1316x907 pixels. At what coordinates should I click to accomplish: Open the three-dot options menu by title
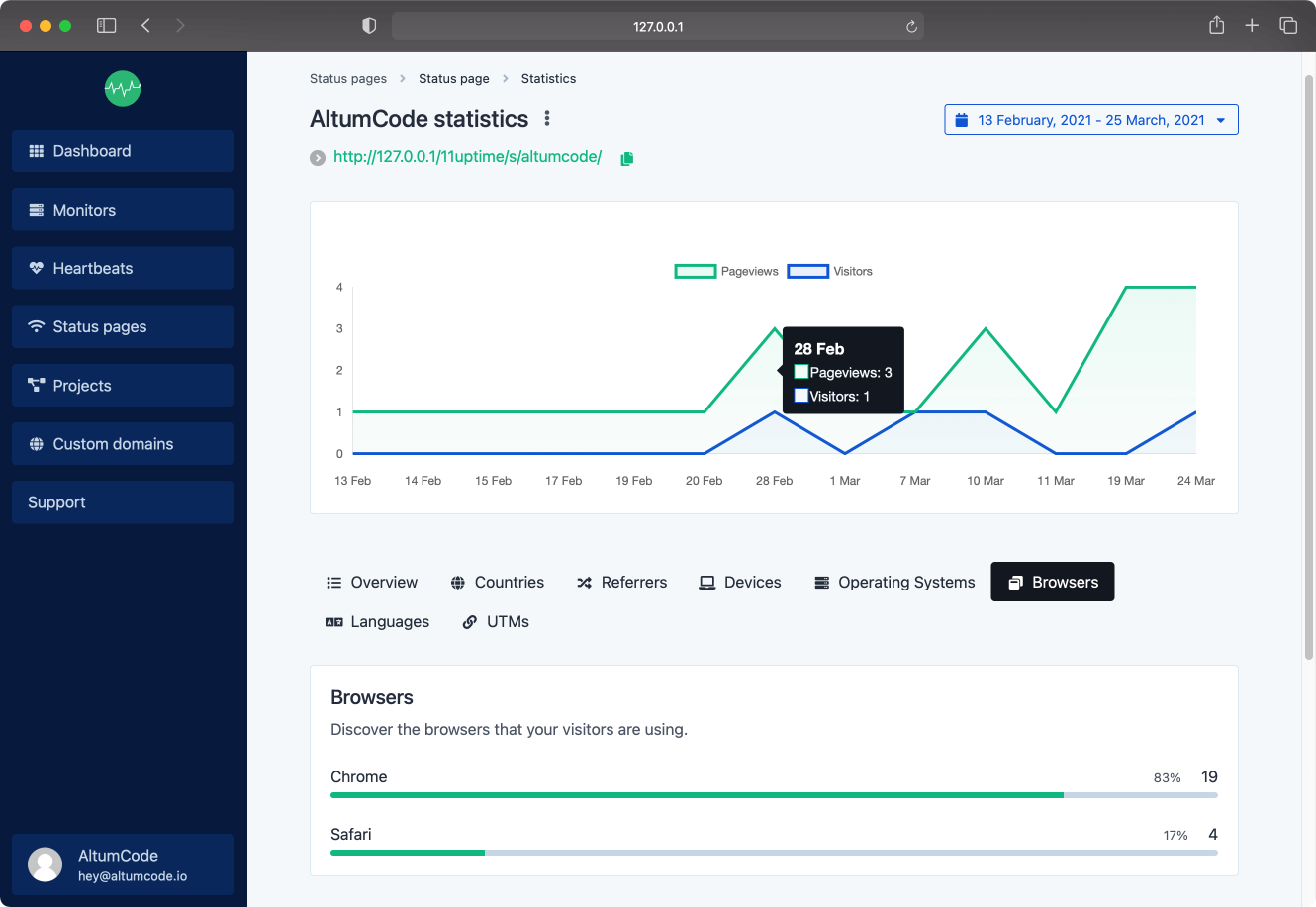coord(547,119)
